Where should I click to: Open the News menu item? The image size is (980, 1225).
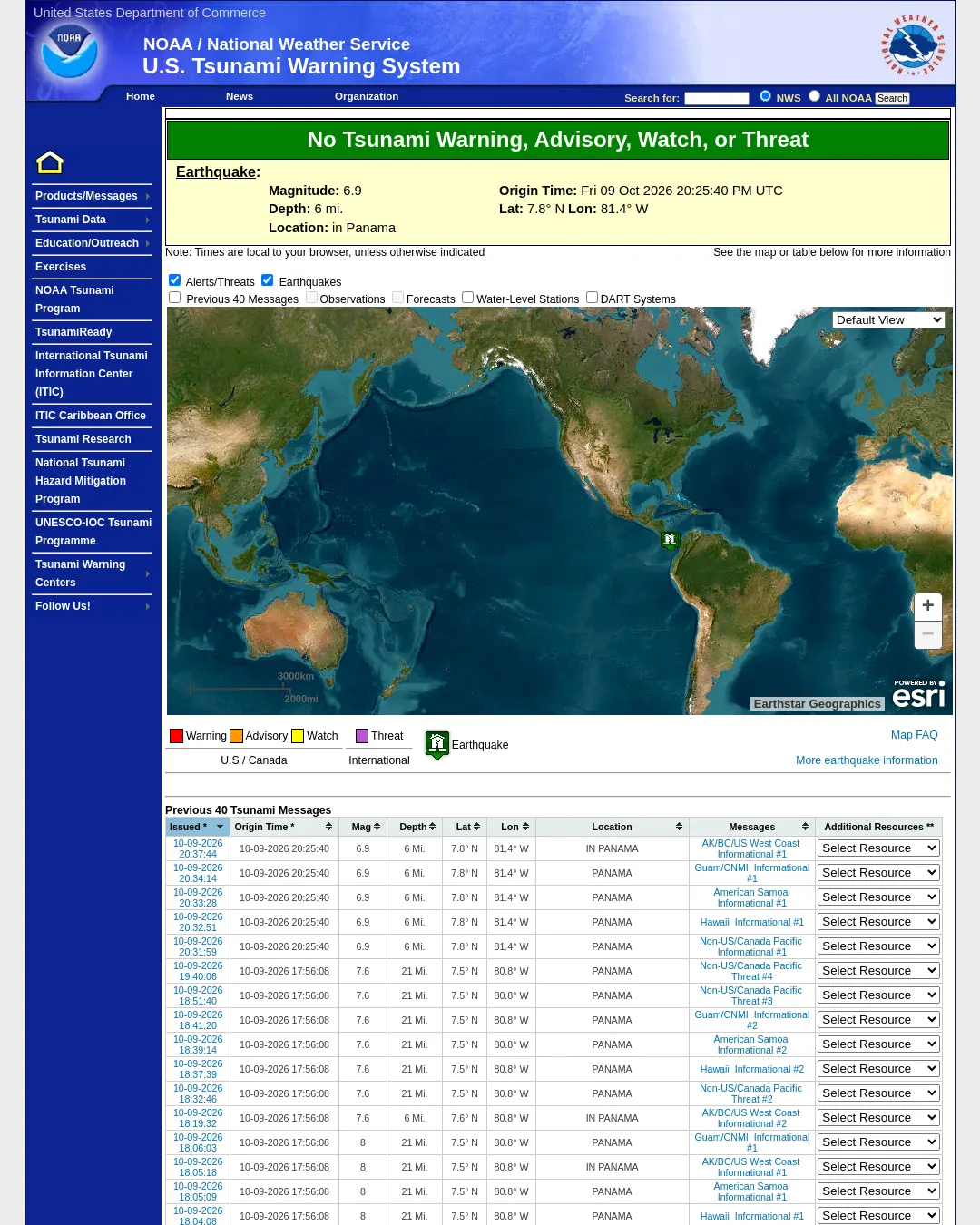point(240,96)
